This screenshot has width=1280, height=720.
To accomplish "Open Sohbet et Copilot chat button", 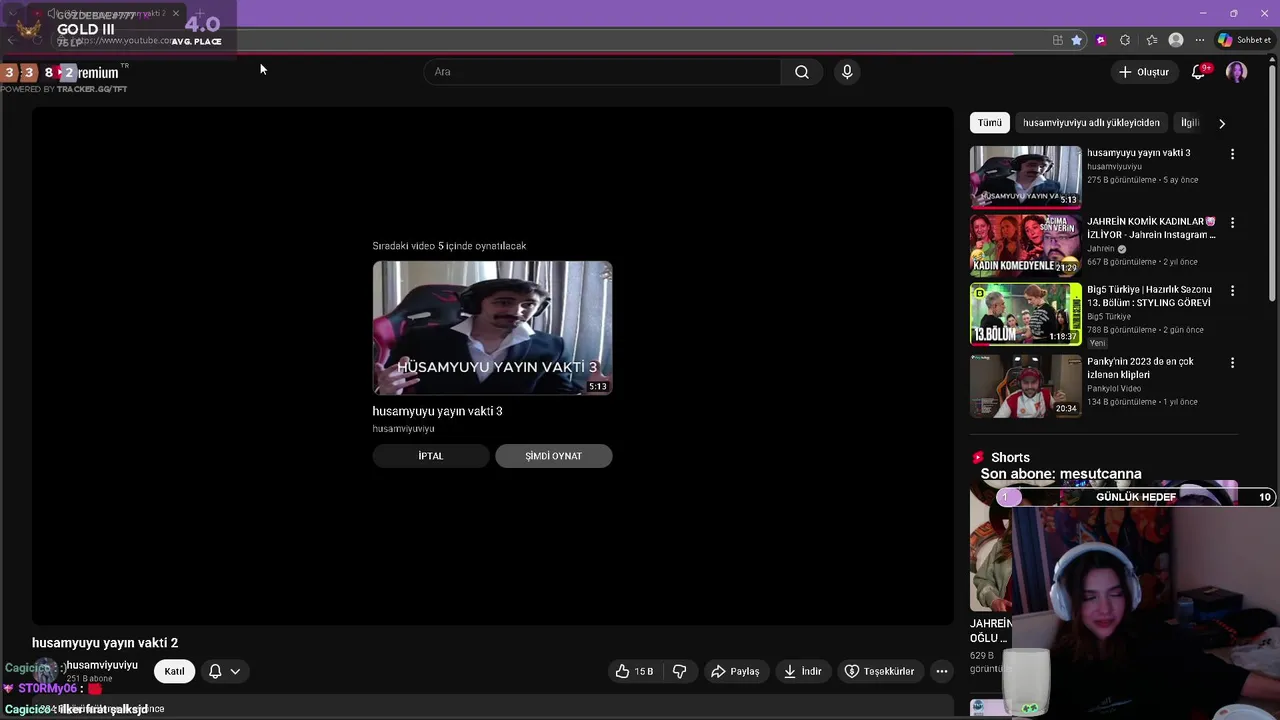I will pyautogui.click(x=1243, y=40).
